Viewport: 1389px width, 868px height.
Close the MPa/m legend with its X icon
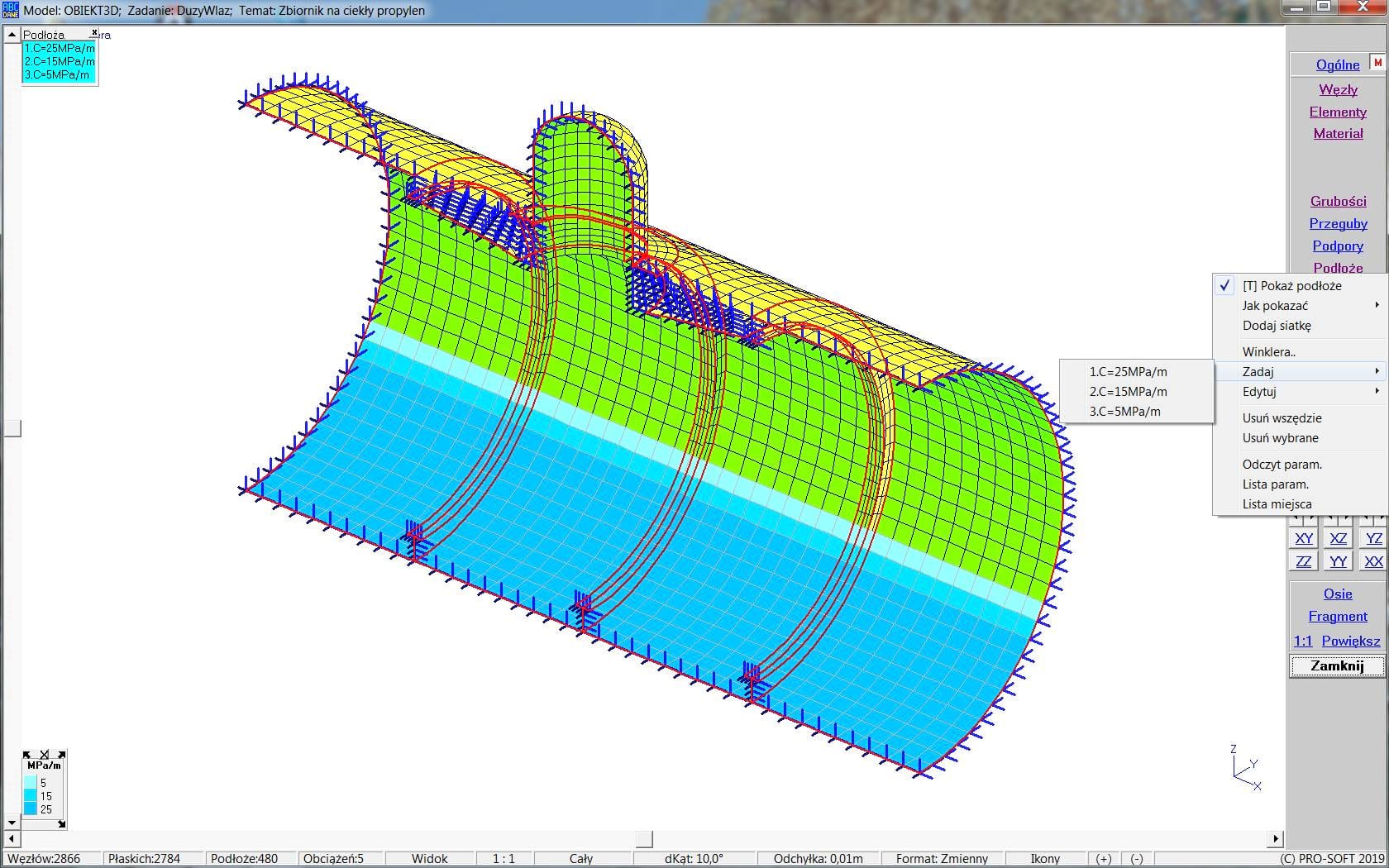point(45,754)
